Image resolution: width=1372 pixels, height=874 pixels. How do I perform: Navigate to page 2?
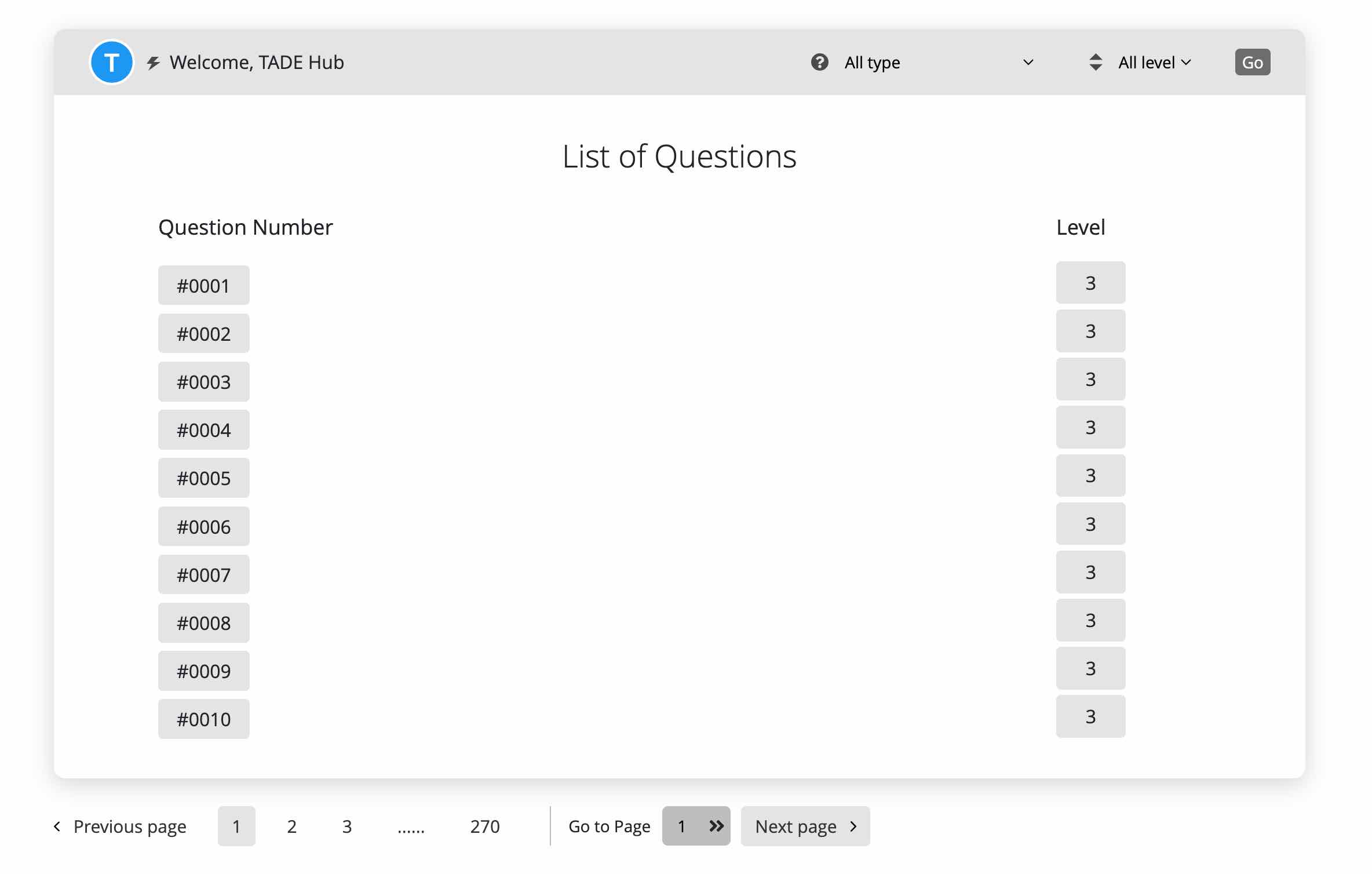(291, 826)
